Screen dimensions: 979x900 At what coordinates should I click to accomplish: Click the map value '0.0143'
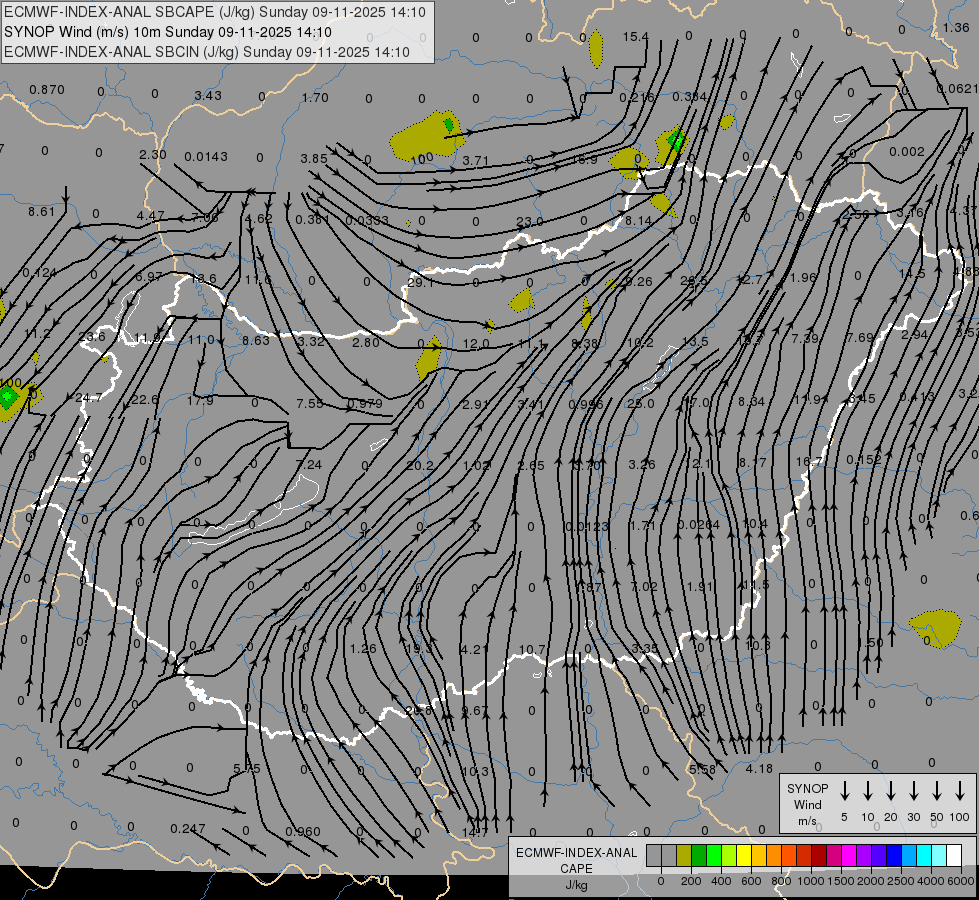point(206,157)
